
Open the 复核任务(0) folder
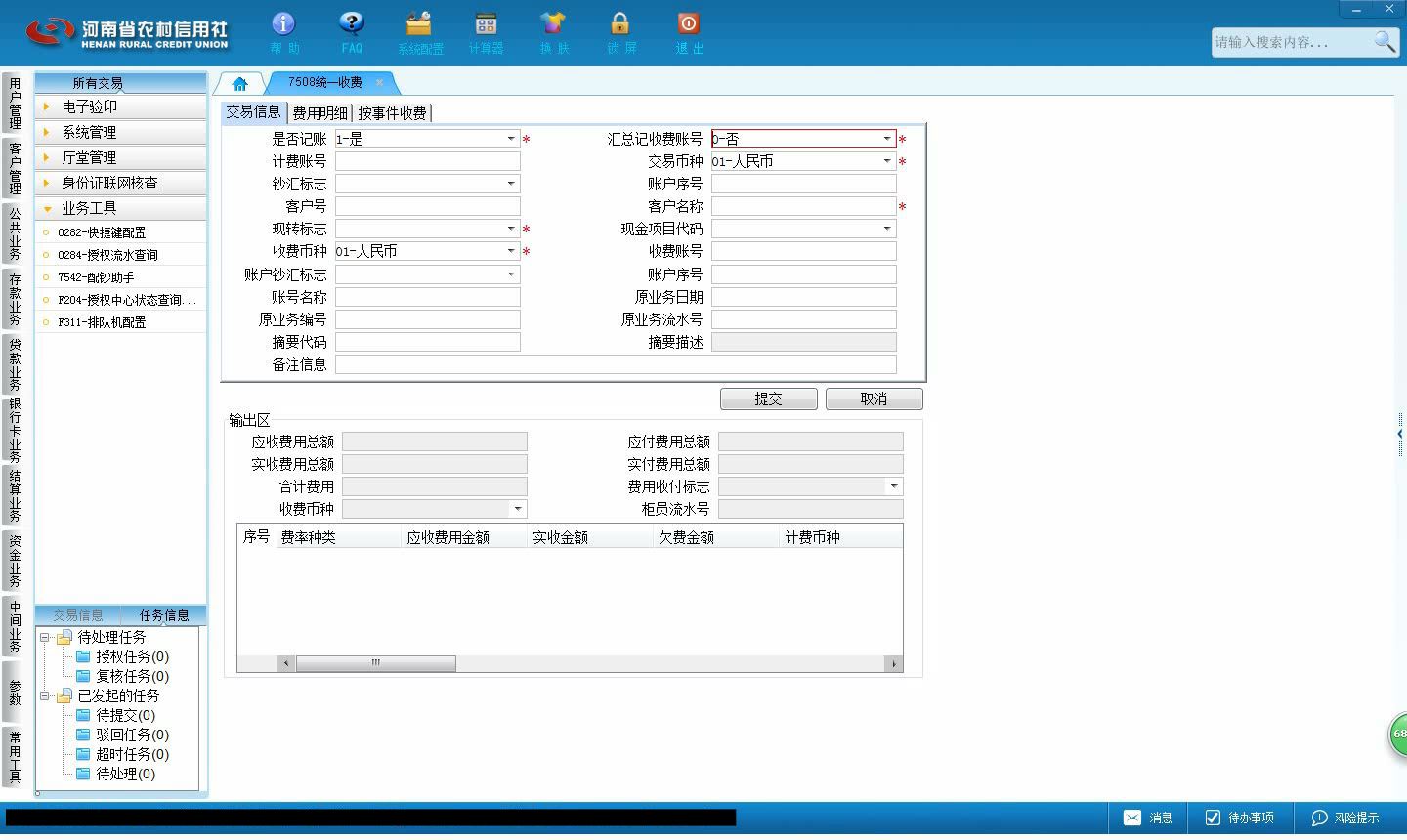click(x=122, y=676)
